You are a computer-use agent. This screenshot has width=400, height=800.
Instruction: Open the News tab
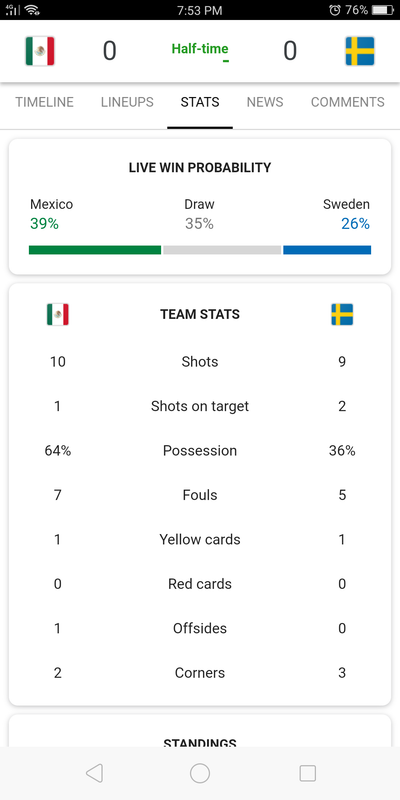click(265, 102)
